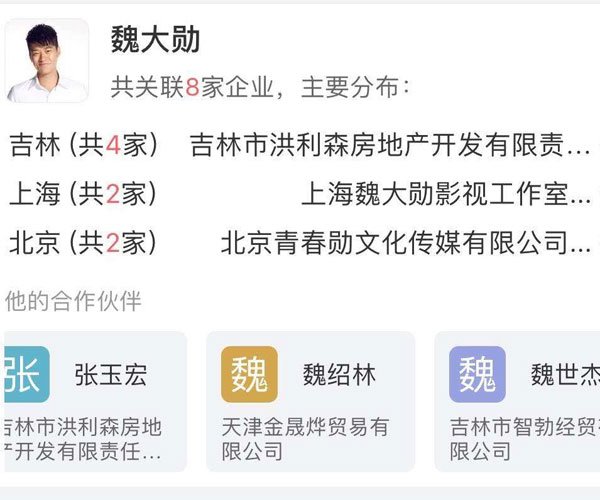
Task: Open the profile photo thumbnail
Action: point(47,60)
